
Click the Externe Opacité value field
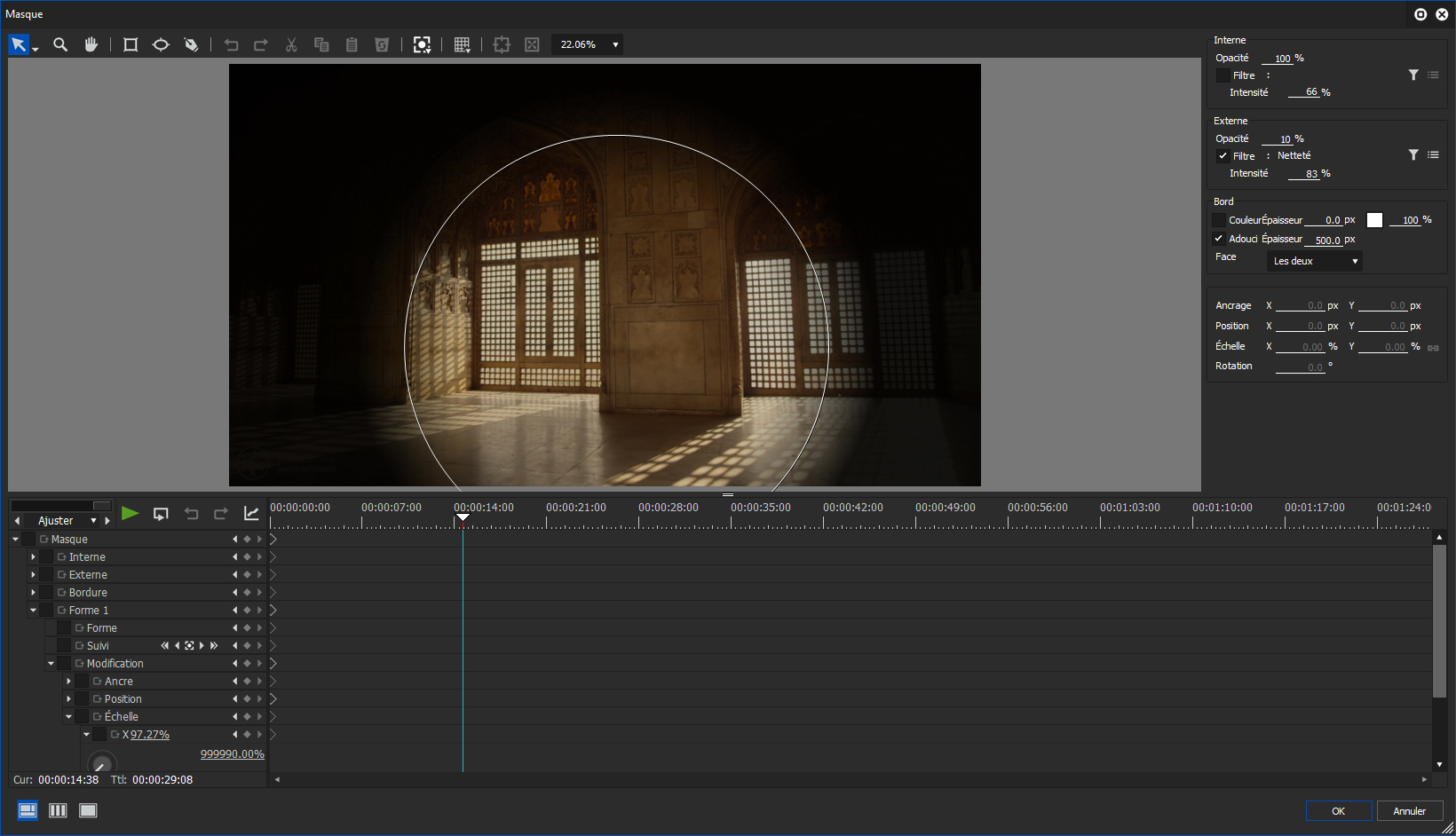click(1277, 139)
